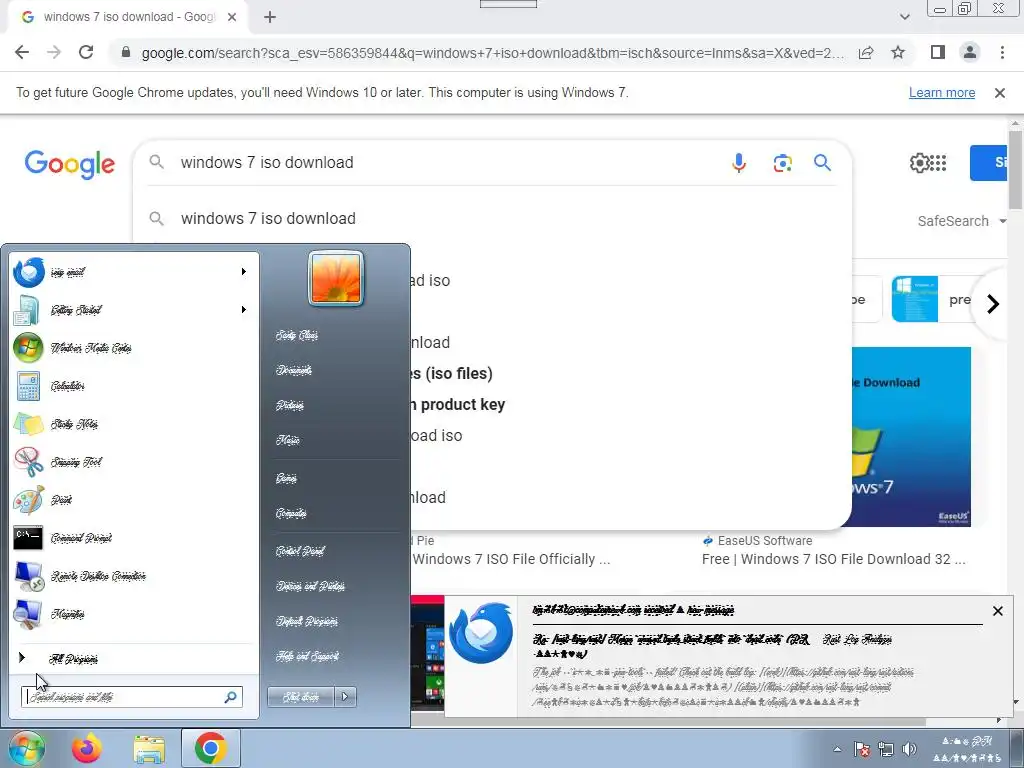This screenshot has width=1024, height=768.
Task: Open Games from Start menu right pane
Action: 286,479
